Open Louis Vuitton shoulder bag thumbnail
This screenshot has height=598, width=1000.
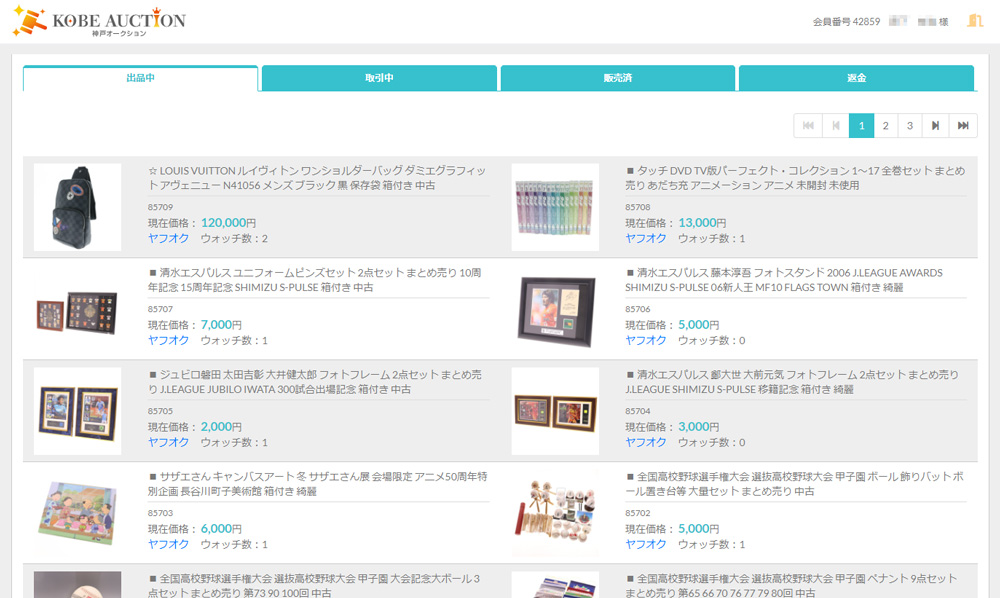tap(77, 207)
